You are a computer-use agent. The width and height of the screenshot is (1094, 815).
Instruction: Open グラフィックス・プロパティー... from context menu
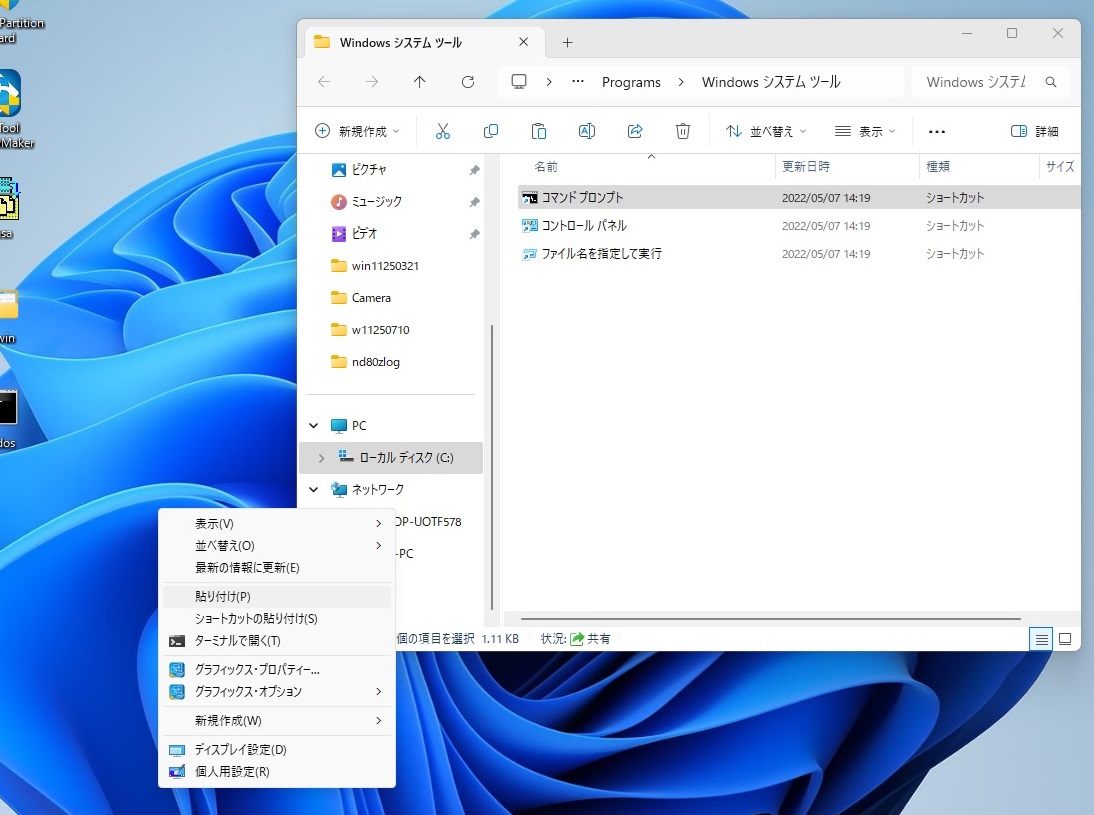coord(277,670)
